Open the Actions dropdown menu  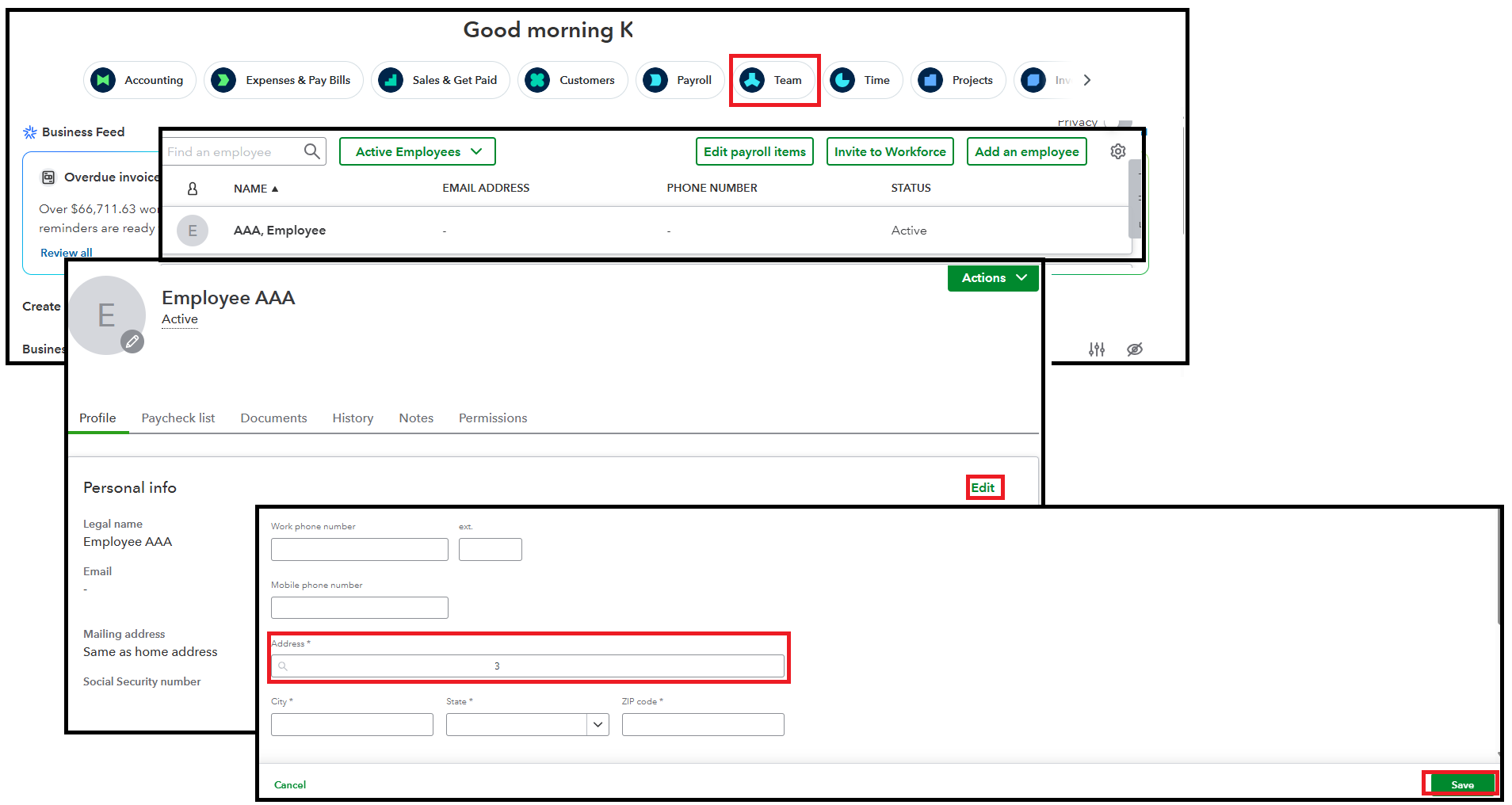tap(993, 278)
